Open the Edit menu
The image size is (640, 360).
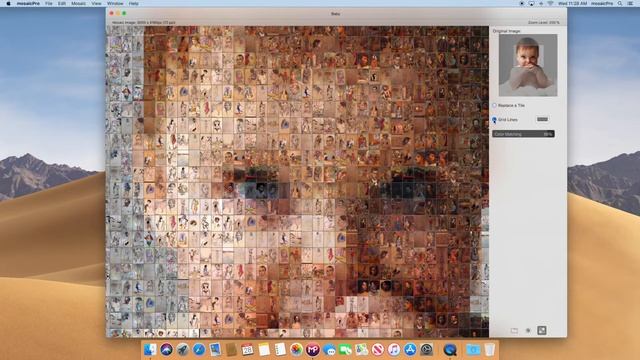(62, 3)
